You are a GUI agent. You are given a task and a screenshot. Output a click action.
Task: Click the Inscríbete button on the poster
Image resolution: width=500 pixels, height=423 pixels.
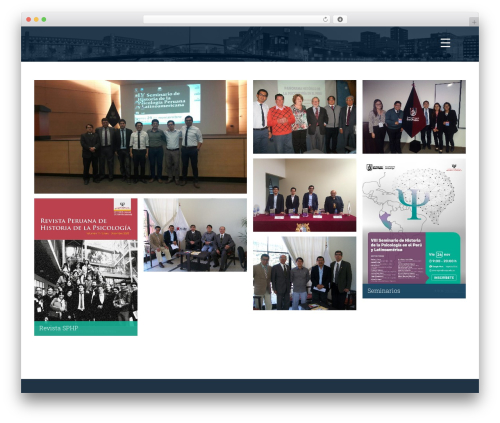444,277
